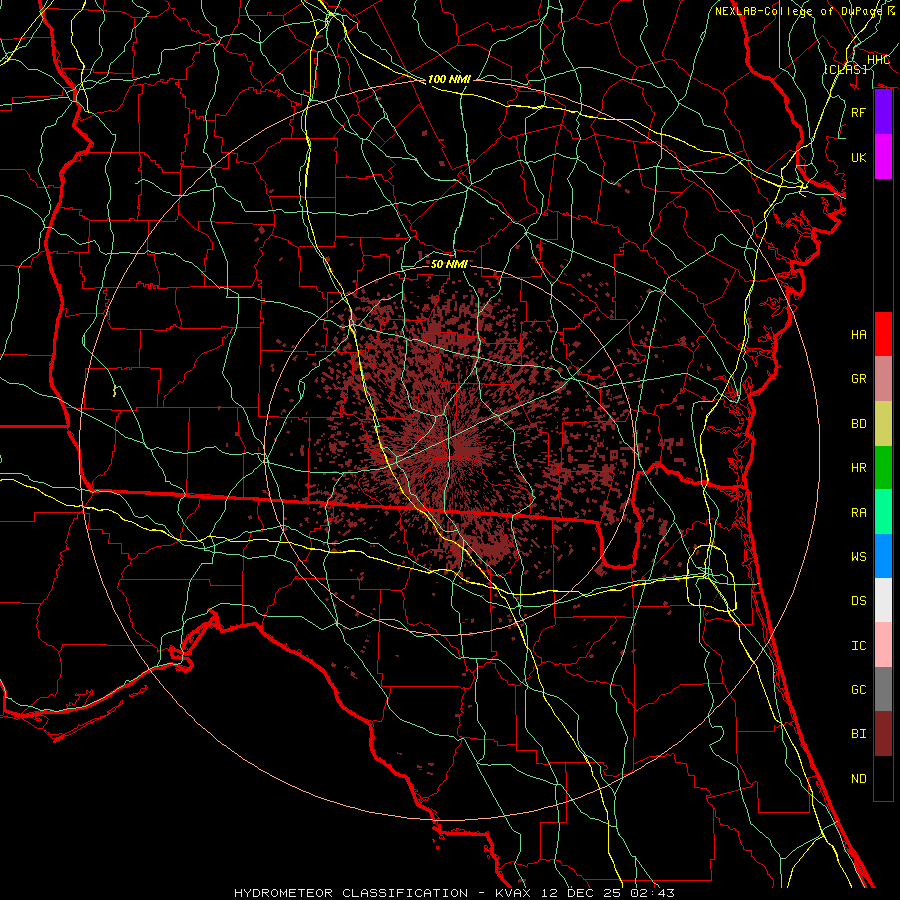This screenshot has height=900, width=900.
Task: Click the HA red legend swatch
Action: click(x=883, y=334)
